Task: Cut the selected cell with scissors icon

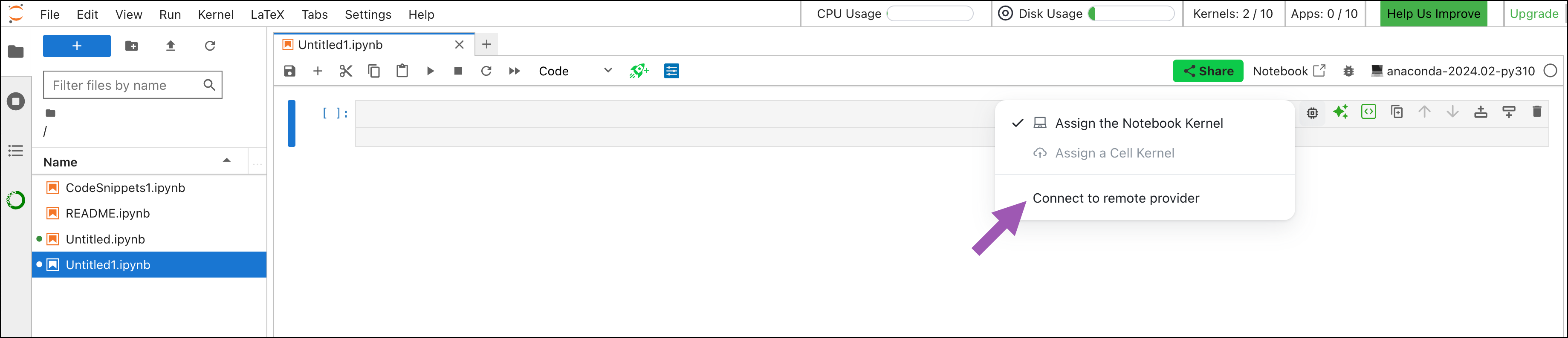Action: point(346,71)
